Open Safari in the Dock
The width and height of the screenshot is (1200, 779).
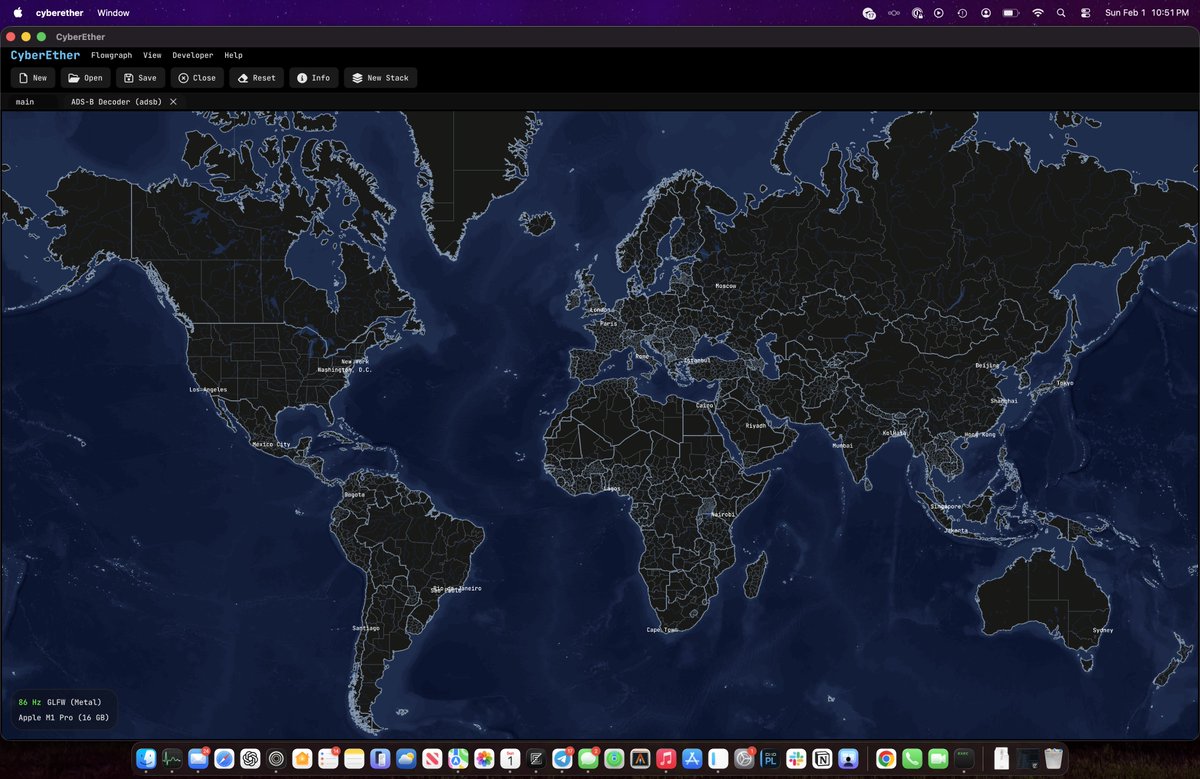(224, 758)
